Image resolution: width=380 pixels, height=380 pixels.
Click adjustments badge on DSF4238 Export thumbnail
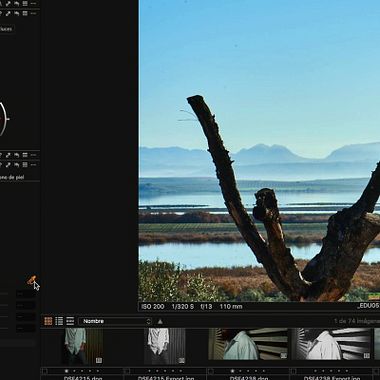[x=366, y=356]
